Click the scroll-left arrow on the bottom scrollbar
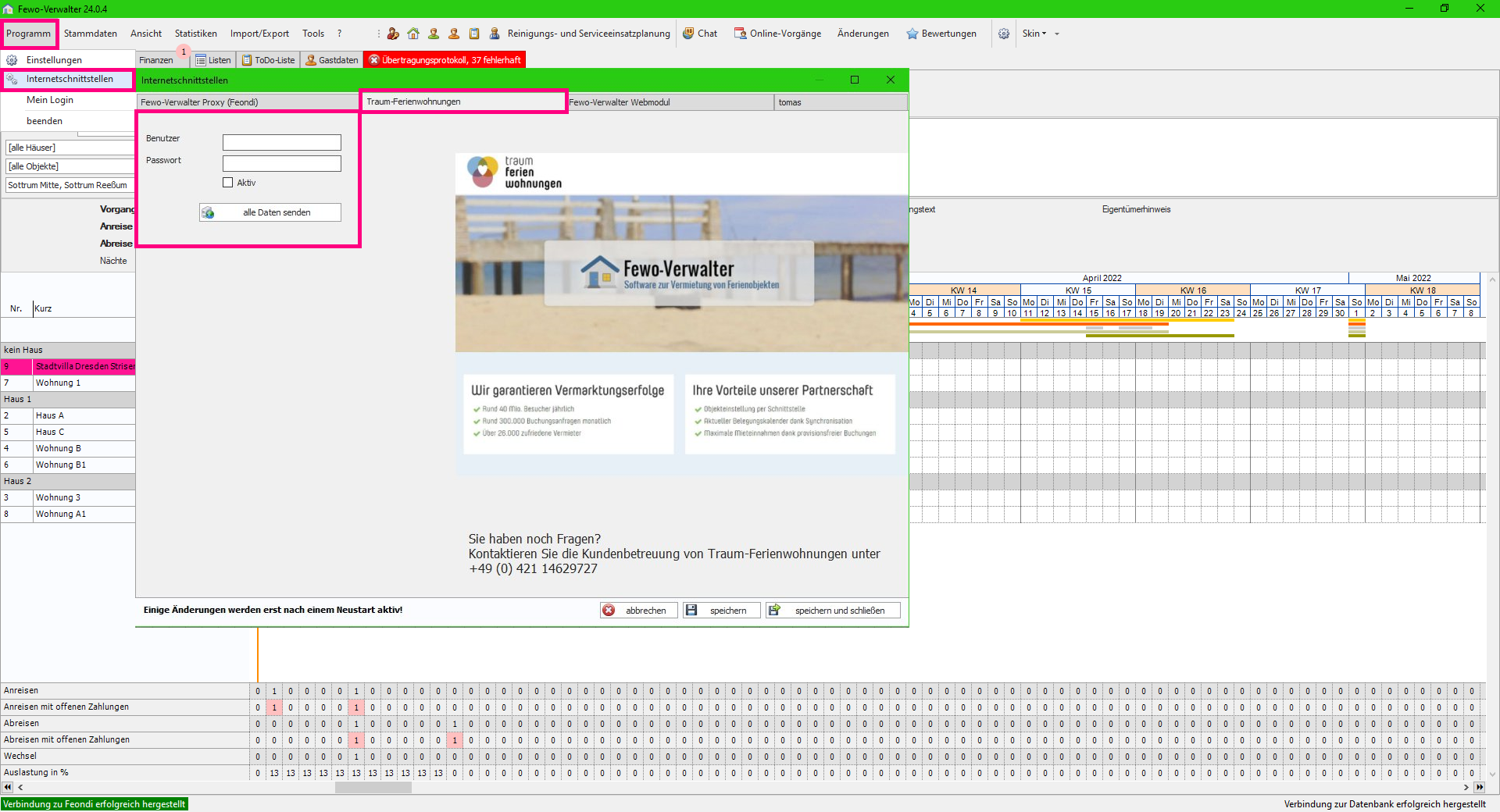 20,787
